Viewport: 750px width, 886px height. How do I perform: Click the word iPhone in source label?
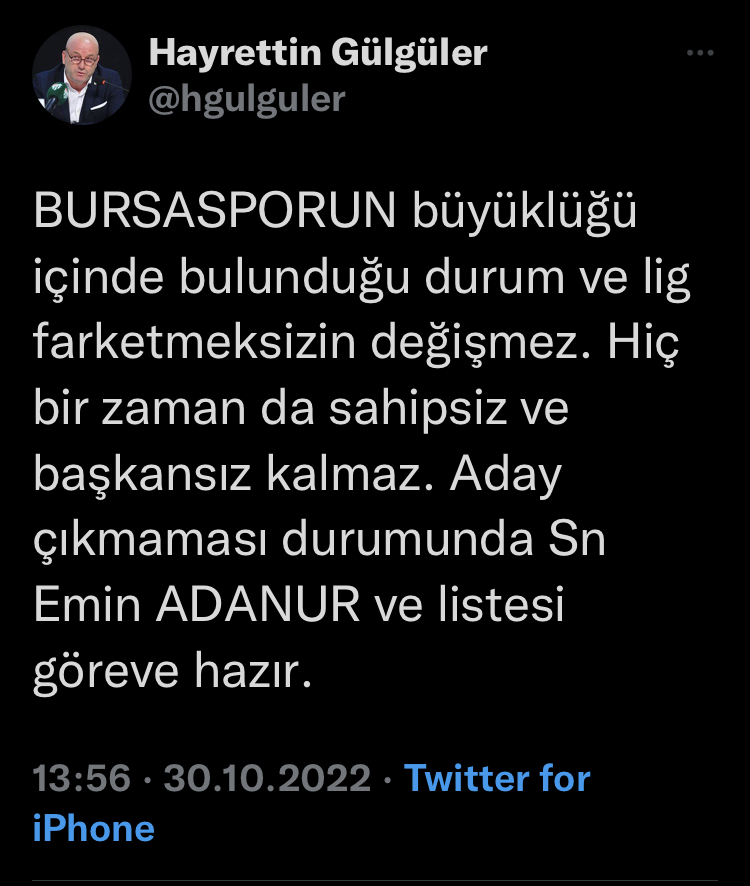click(x=93, y=828)
